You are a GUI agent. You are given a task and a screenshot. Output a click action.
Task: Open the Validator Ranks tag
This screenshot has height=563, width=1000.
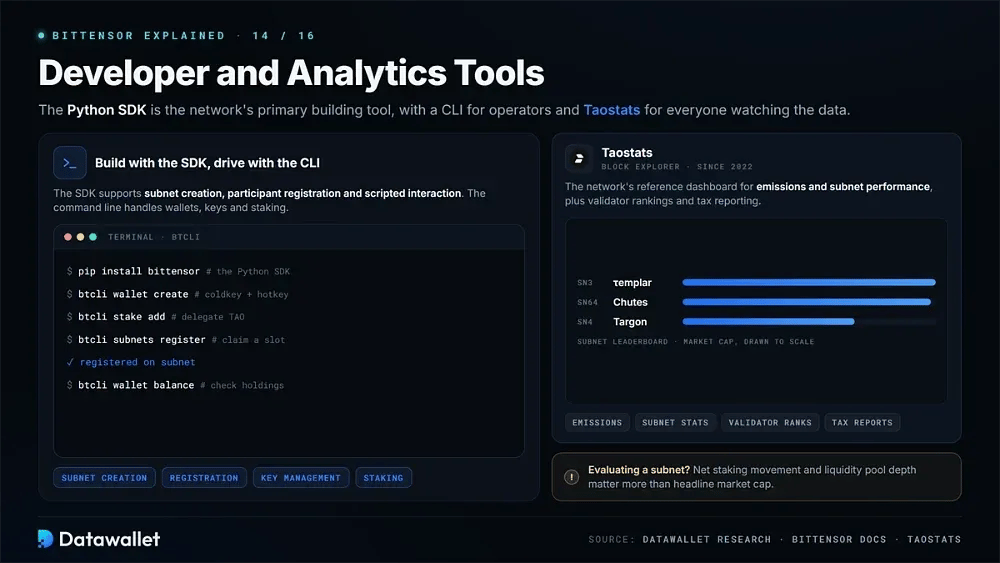click(x=770, y=422)
